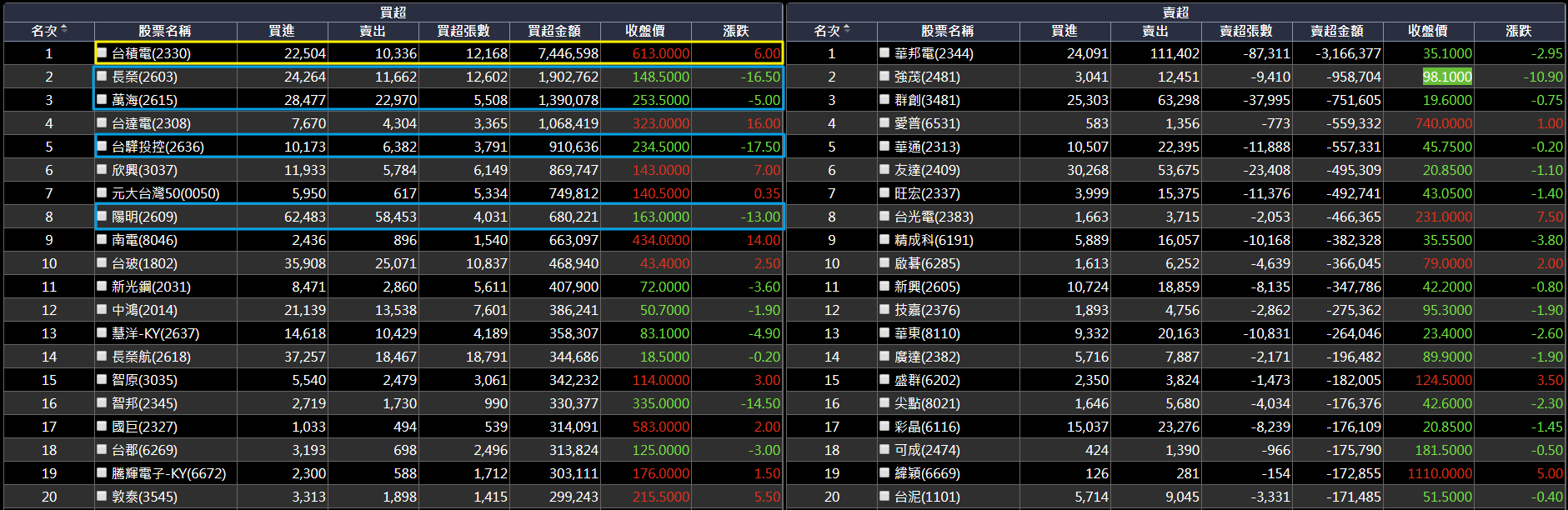Screen dimensions: 1568x510
Task: Select stock name 彩晶(6116)
Action: click(927, 427)
